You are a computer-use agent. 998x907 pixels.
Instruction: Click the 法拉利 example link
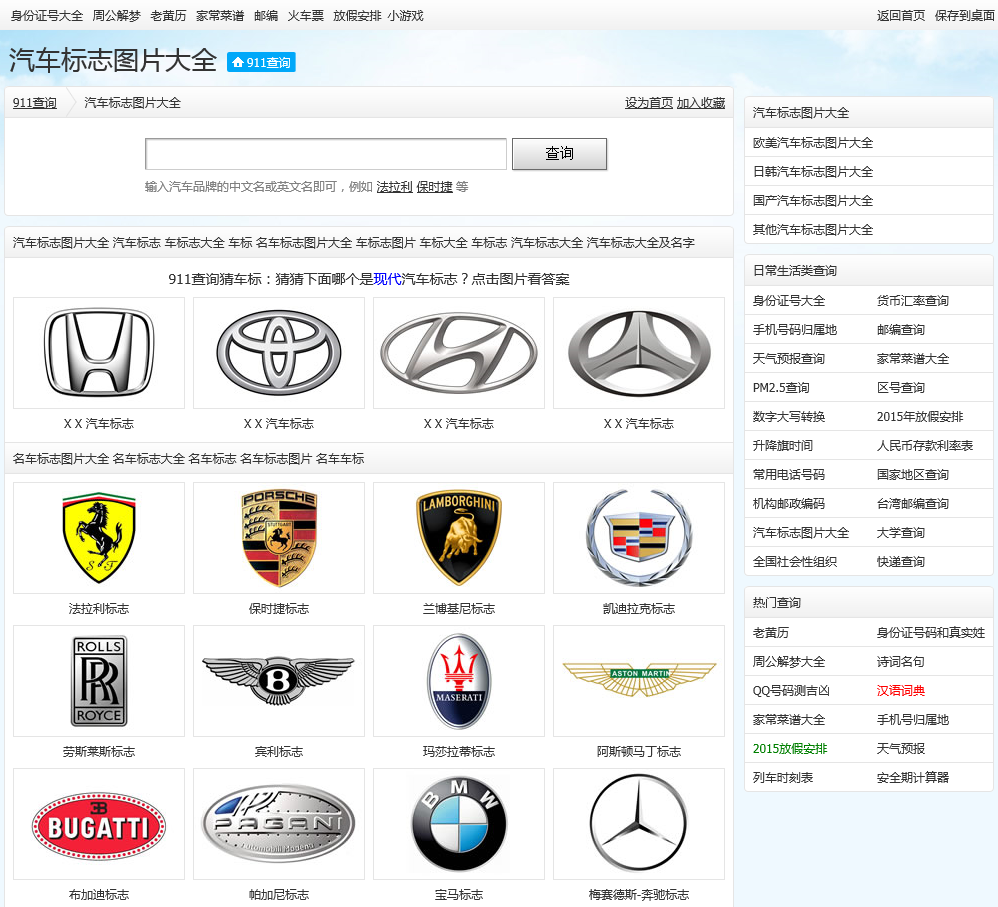coord(395,186)
